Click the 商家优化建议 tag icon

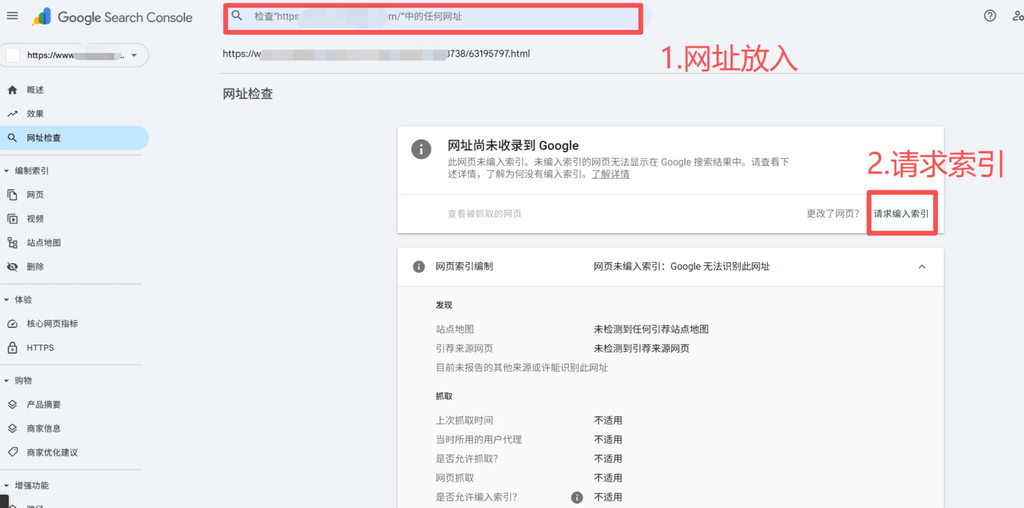coord(12,452)
